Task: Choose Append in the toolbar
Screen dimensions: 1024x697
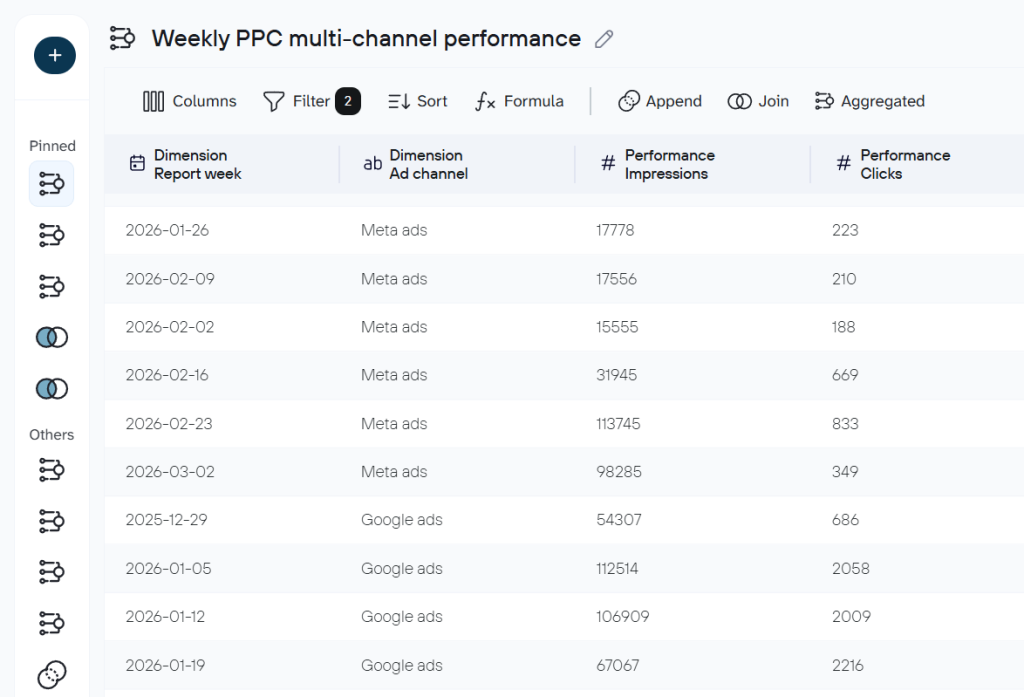Action: click(660, 101)
